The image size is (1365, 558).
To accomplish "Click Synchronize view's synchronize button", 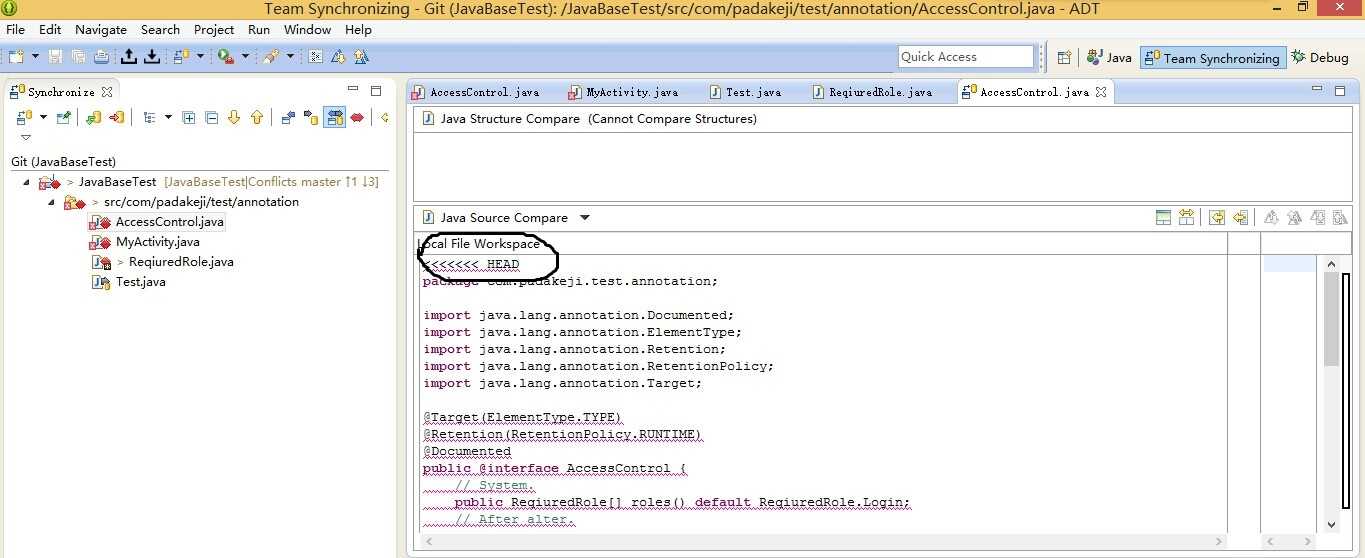I will click(23, 117).
